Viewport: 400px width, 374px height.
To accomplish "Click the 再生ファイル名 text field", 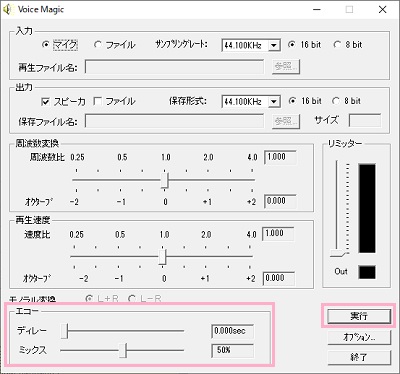I will point(174,67).
